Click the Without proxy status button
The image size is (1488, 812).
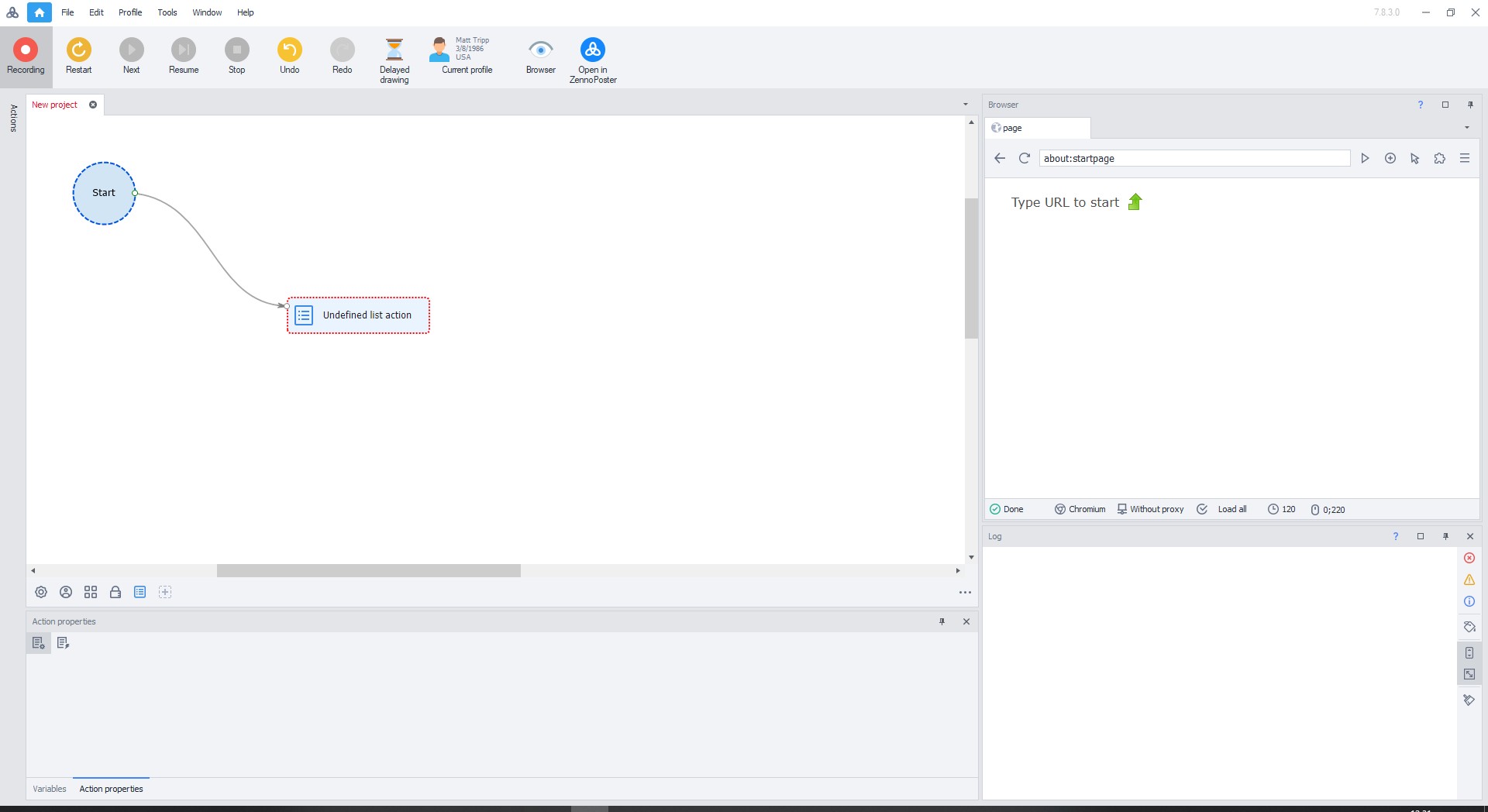pyautogui.click(x=1150, y=509)
